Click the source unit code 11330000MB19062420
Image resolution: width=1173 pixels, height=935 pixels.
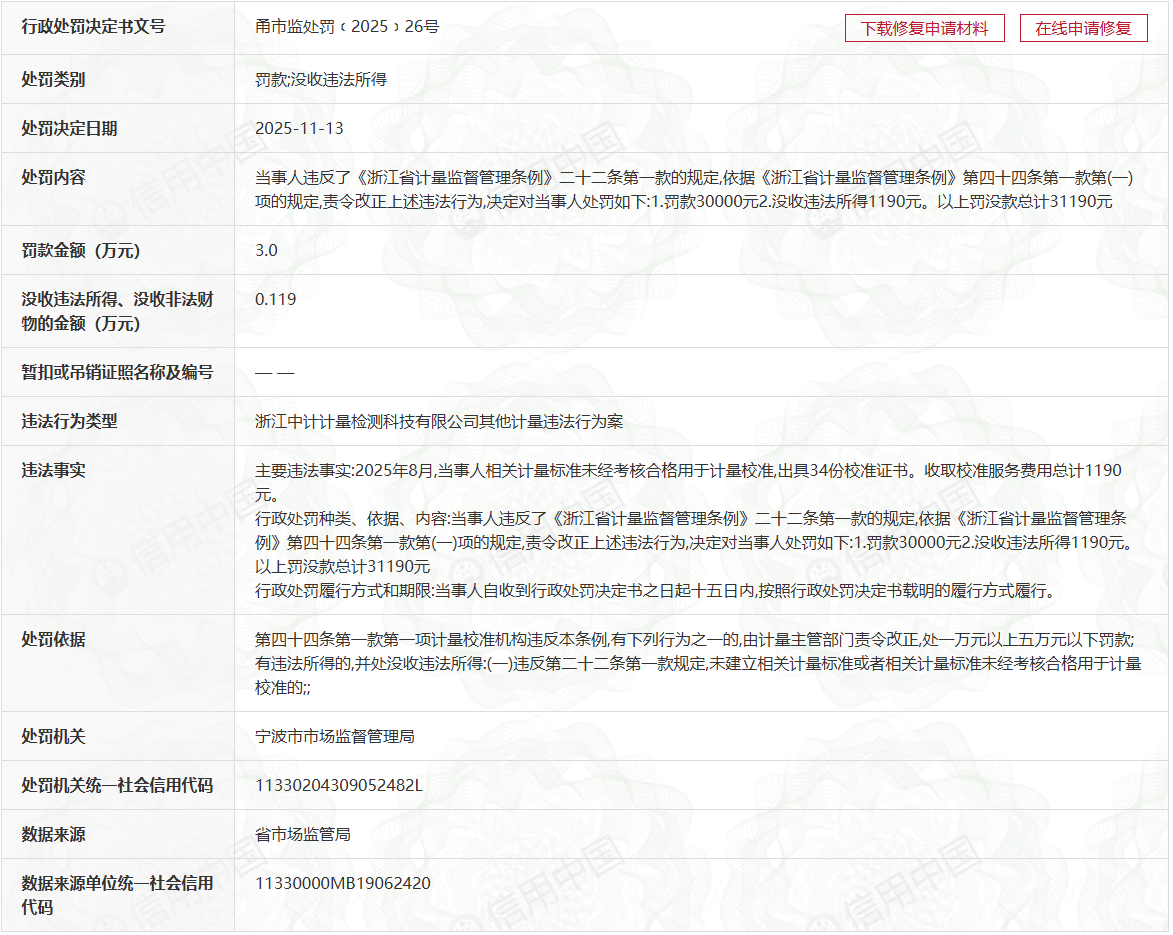343,883
